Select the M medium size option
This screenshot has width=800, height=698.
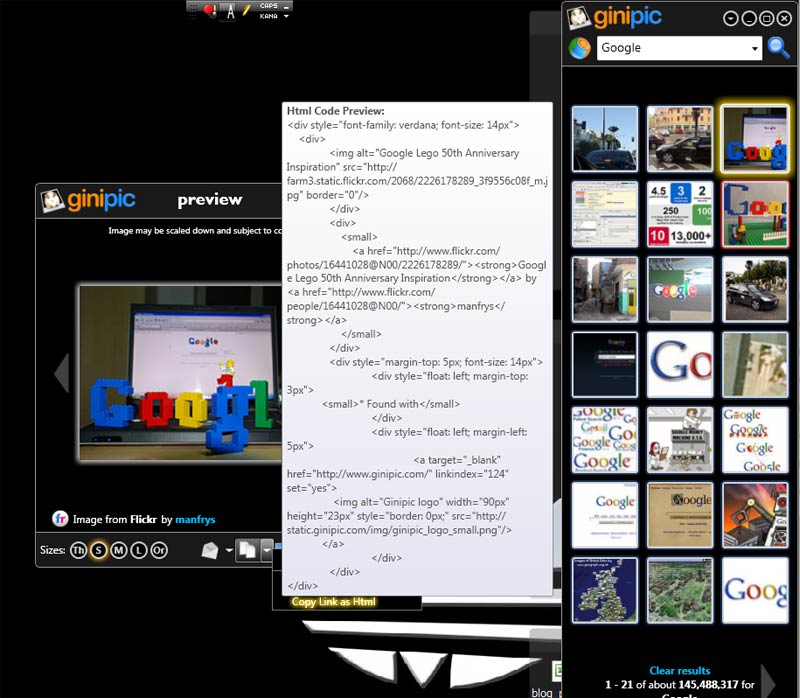(119, 550)
